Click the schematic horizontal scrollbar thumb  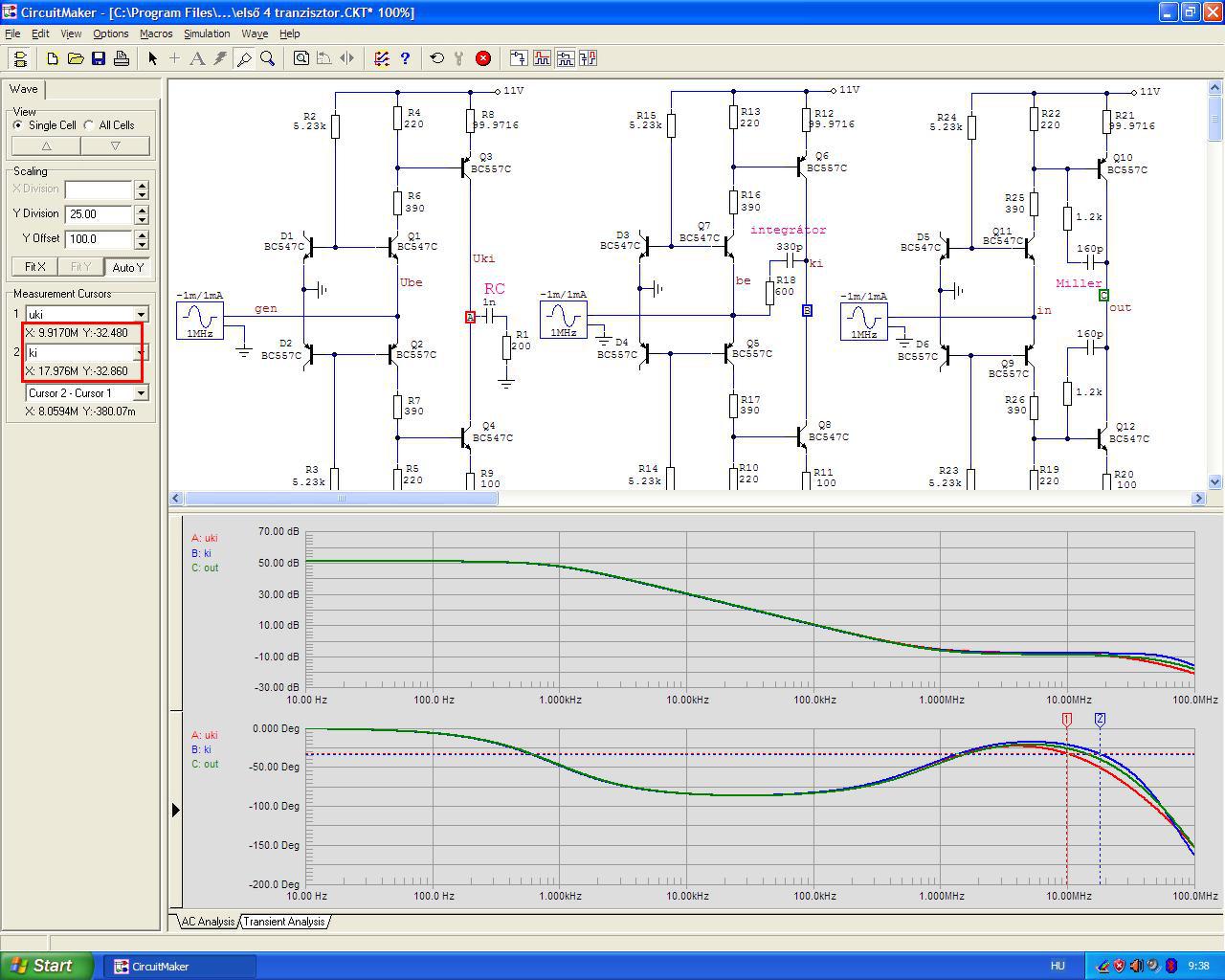[x=342, y=498]
